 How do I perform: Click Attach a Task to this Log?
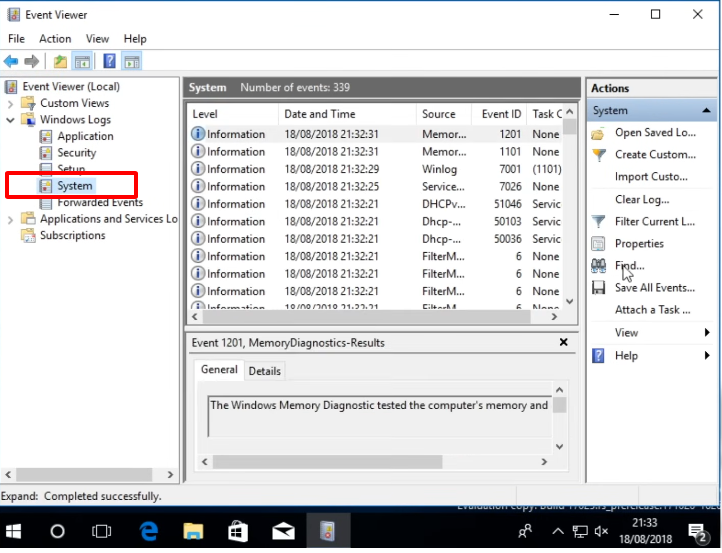(652, 310)
